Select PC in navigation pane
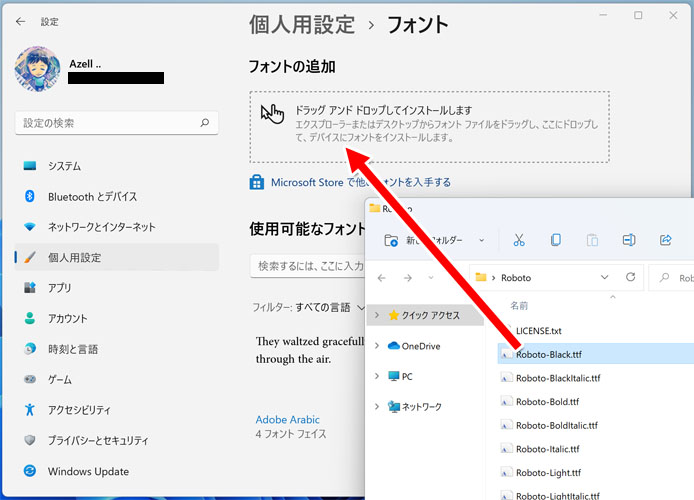Viewport: 694px width, 500px height. (400, 377)
